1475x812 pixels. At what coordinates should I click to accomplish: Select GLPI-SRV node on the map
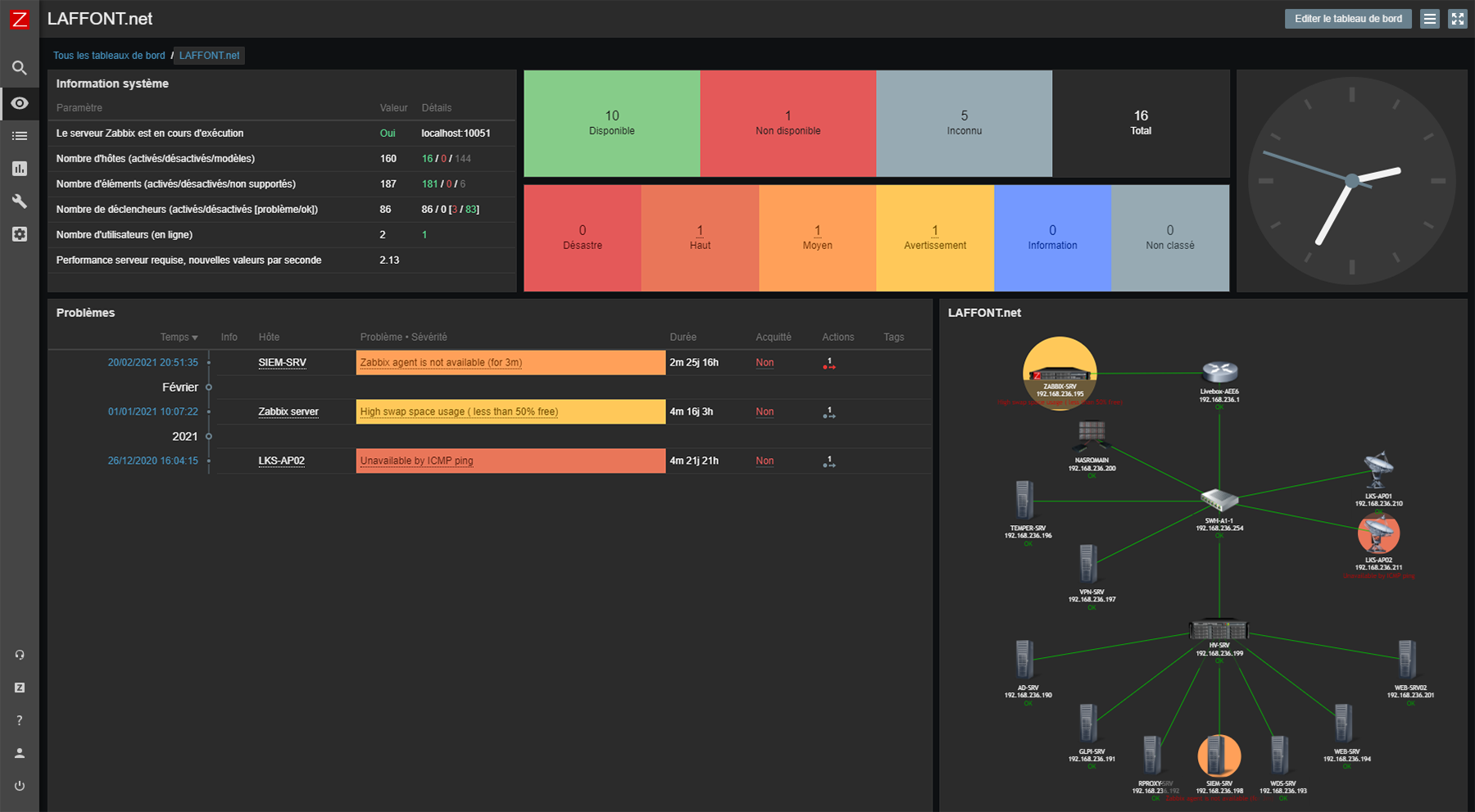1088,724
